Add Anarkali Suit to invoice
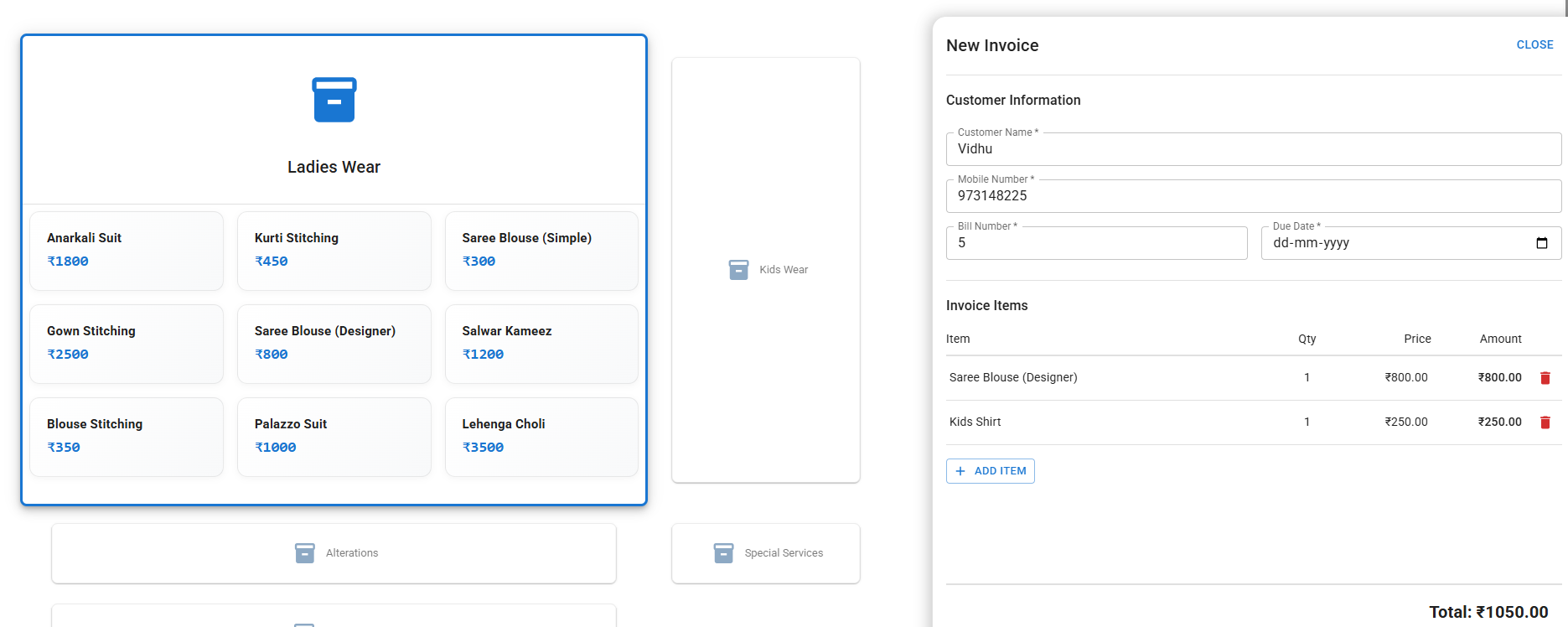The width and height of the screenshot is (1568, 627). [x=127, y=251]
